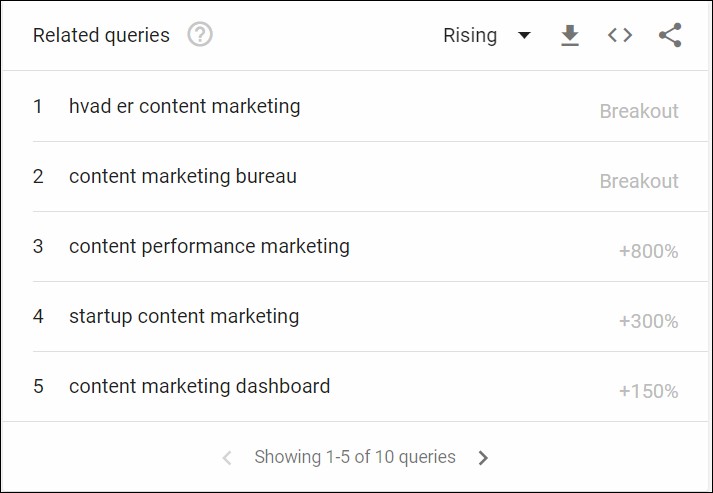This screenshot has height=493, width=713.
Task: Select content marketing bureau query
Action: [x=182, y=176]
